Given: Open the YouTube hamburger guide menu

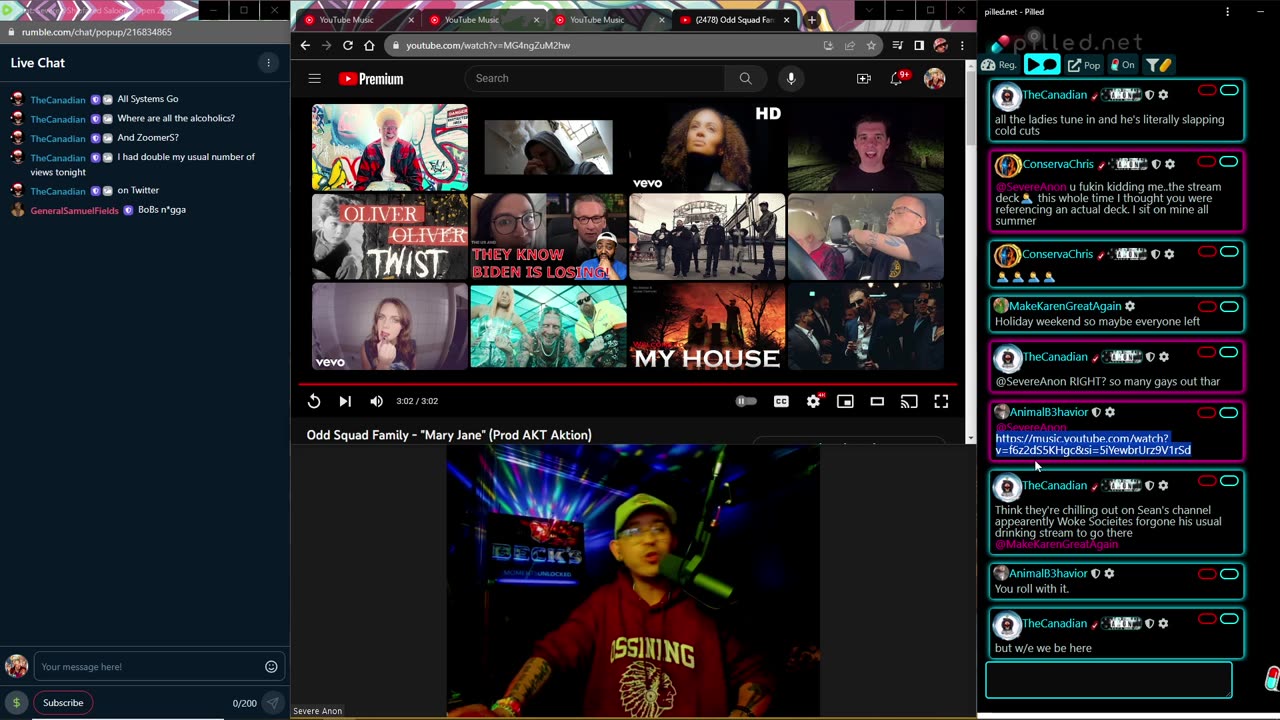Looking at the screenshot, I should [x=314, y=78].
